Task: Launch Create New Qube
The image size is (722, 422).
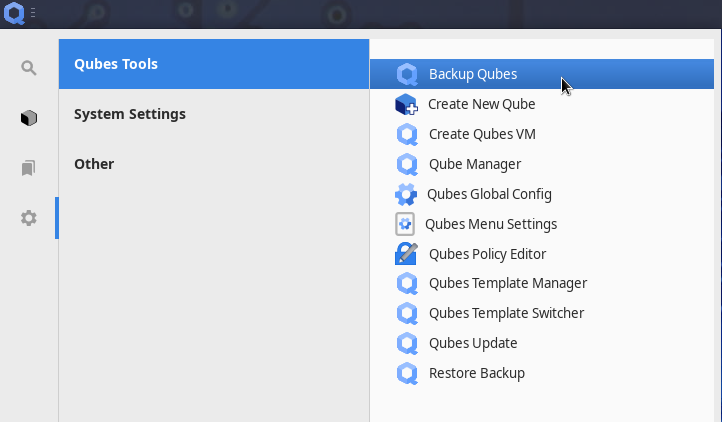Action: pyautogui.click(x=542, y=104)
